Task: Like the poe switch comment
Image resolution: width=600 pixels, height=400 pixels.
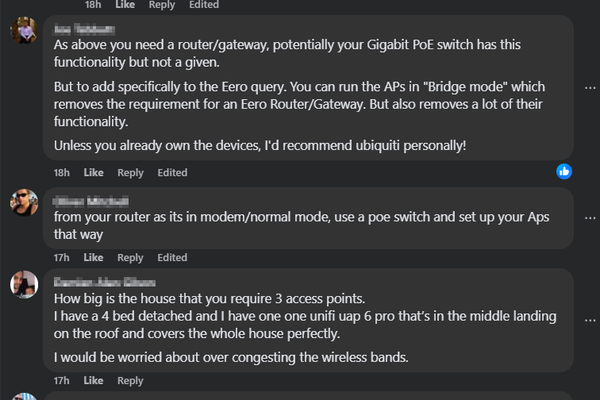Action: tap(93, 258)
